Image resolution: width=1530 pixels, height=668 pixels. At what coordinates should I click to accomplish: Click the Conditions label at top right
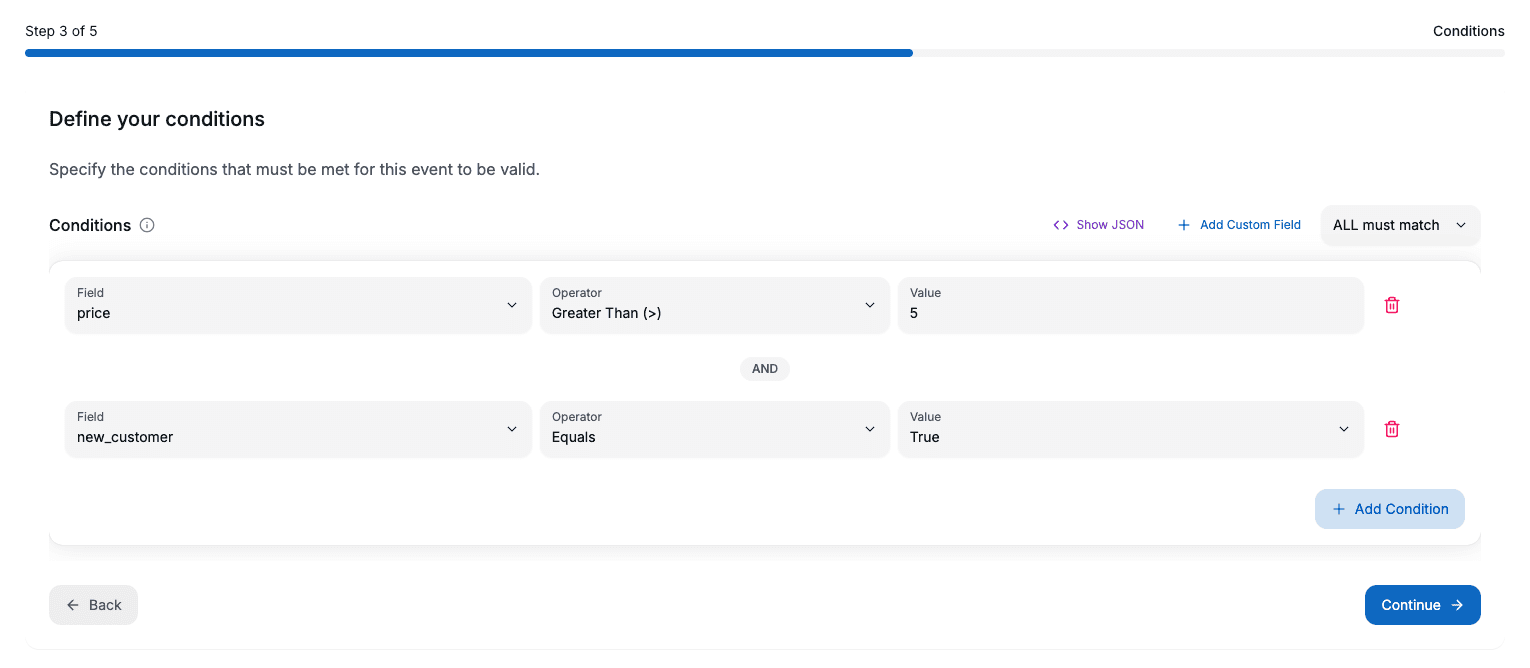[1468, 31]
